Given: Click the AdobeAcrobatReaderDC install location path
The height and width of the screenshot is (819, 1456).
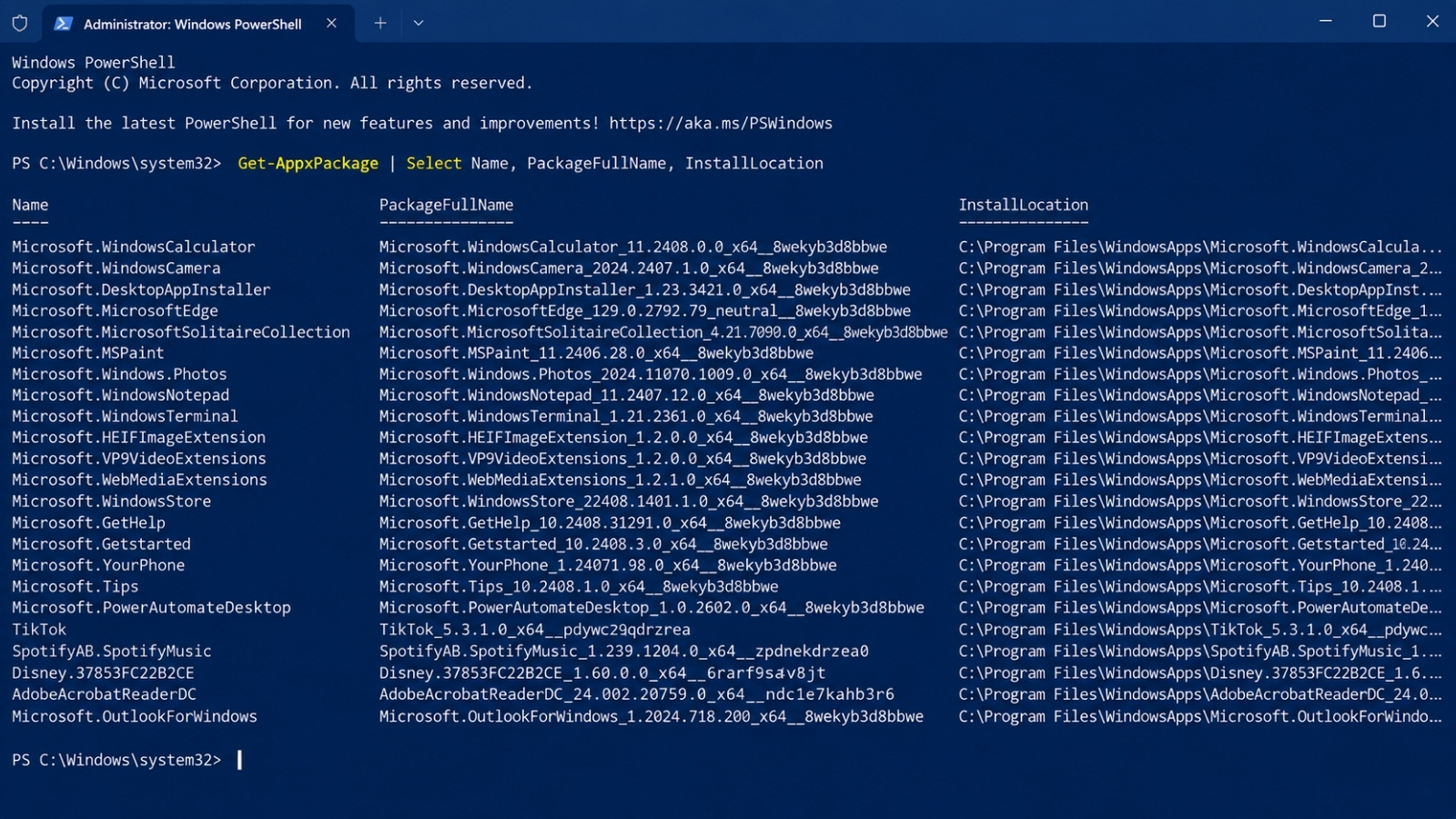Looking at the screenshot, I should 1200,694.
